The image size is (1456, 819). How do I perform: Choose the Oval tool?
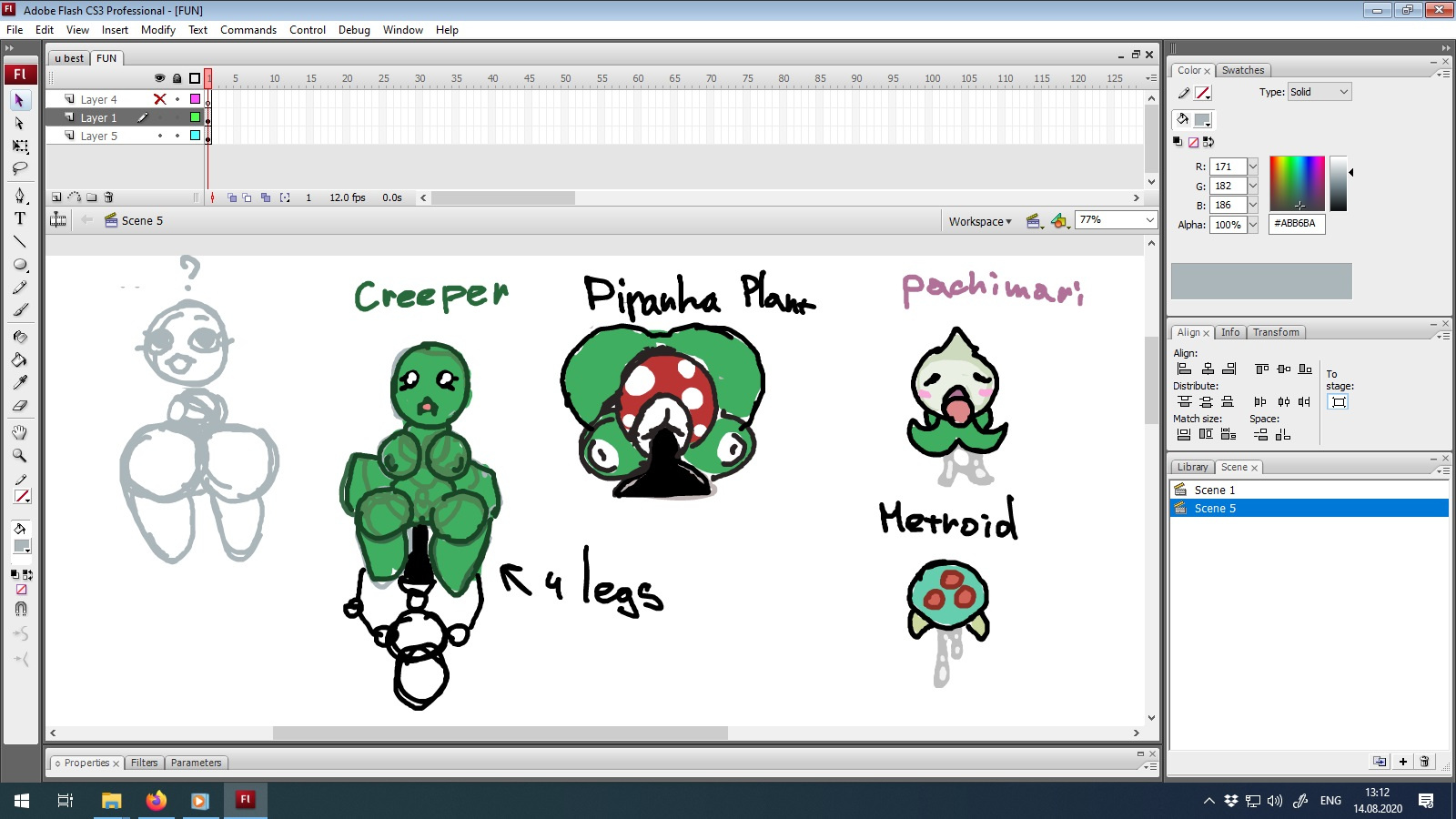tap(20, 265)
